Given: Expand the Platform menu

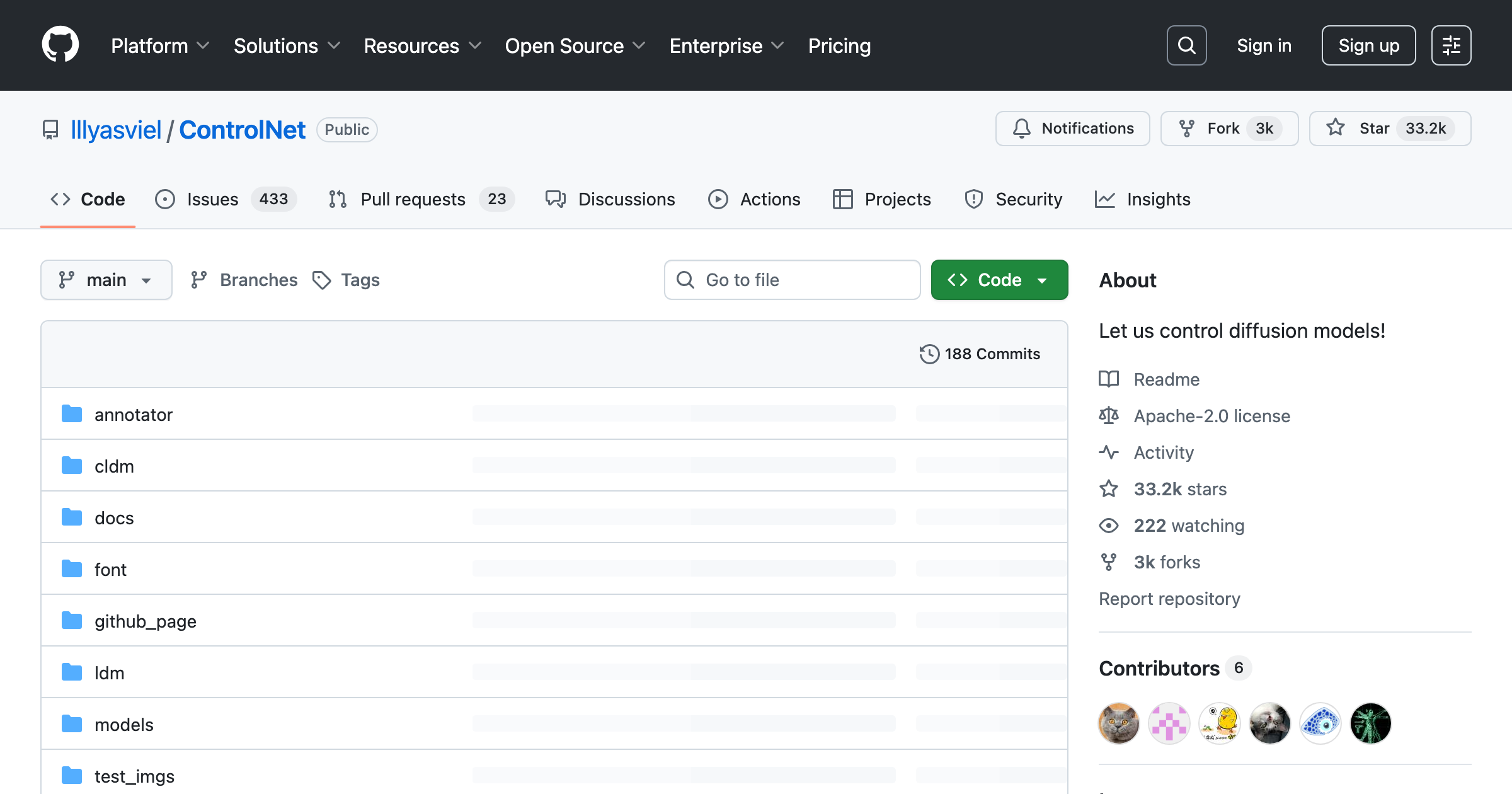Looking at the screenshot, I should 160,45.
